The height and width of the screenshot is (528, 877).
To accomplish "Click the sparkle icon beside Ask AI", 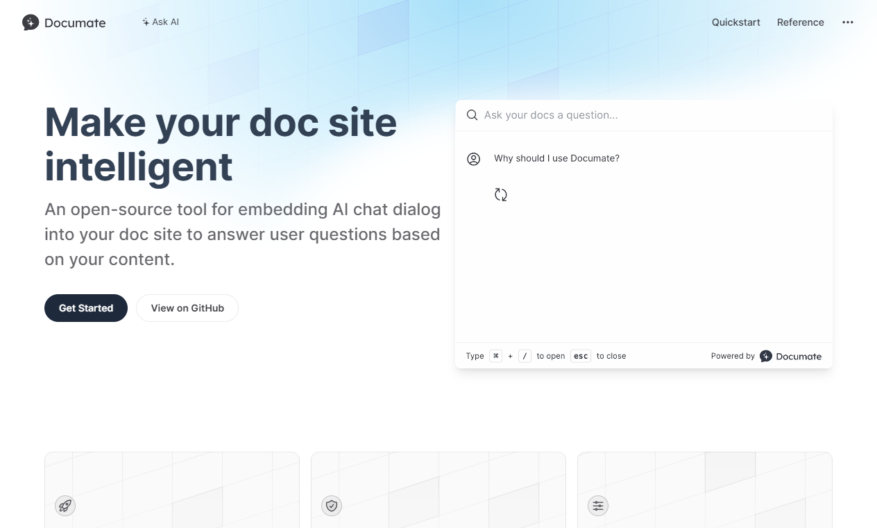I will point(145,22).
